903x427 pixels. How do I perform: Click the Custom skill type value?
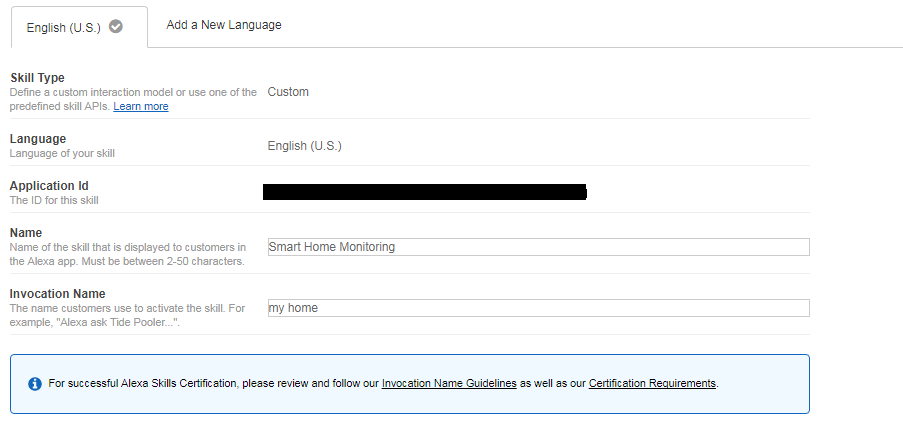(288, 92)
